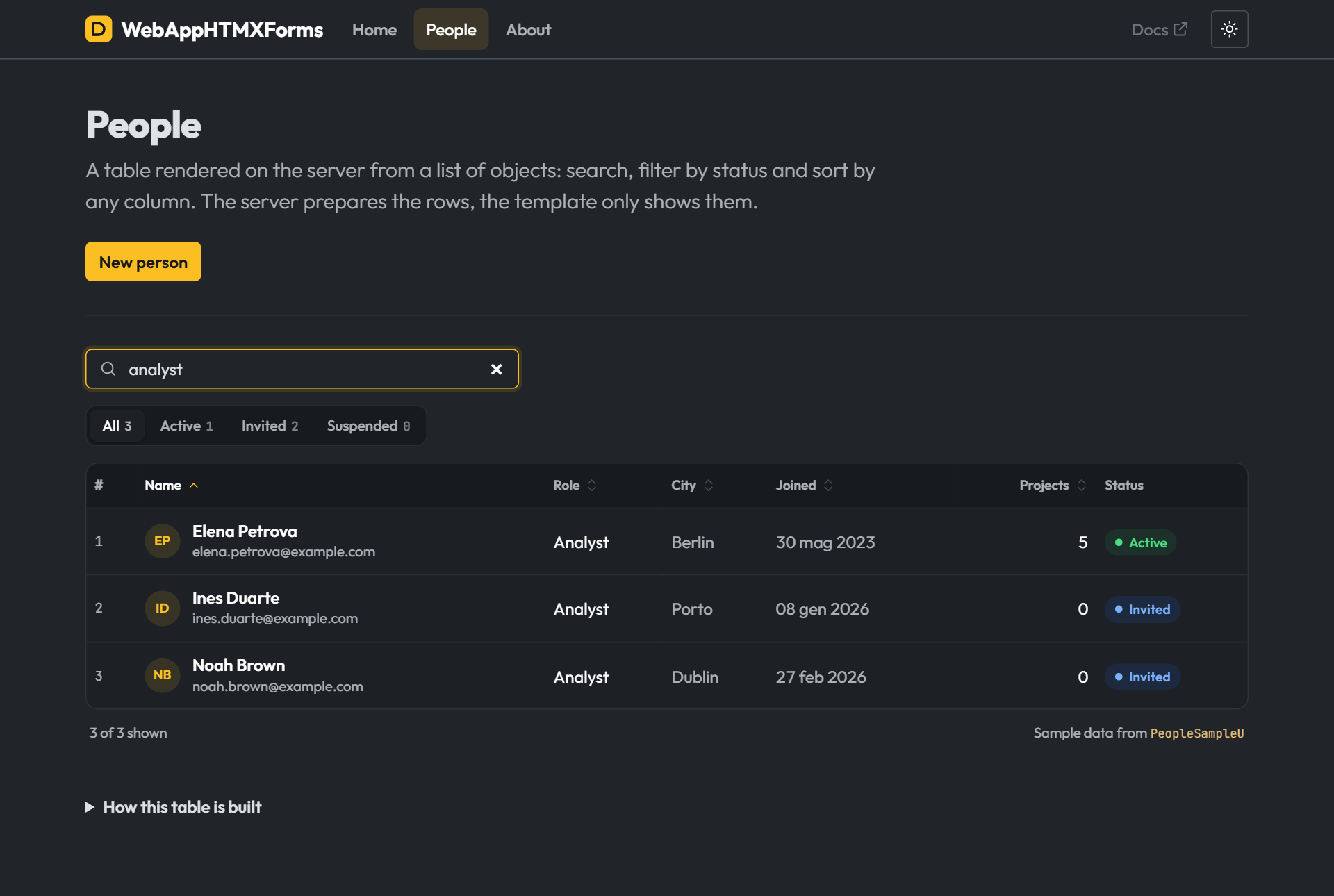
Task: Click the name Ines Duarte
Action: tap(236, 598)
